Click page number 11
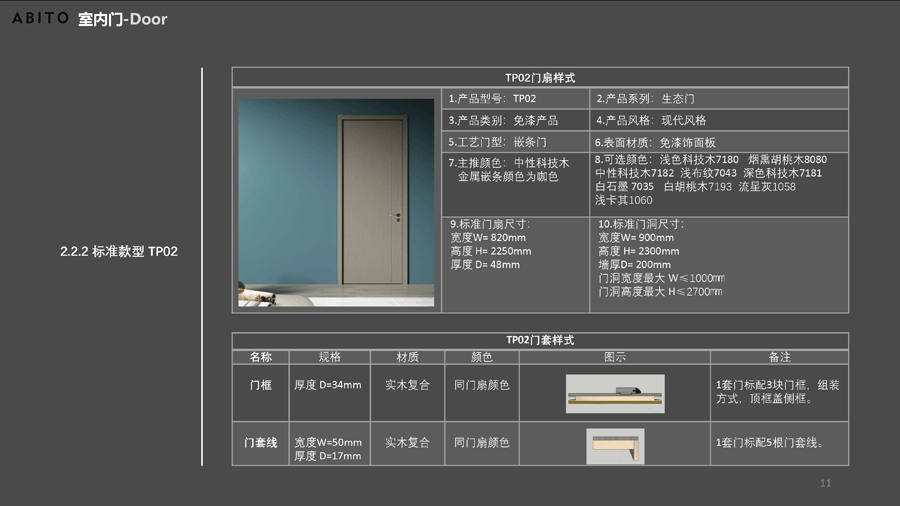The image size is (900, 506). coord(825,483)
